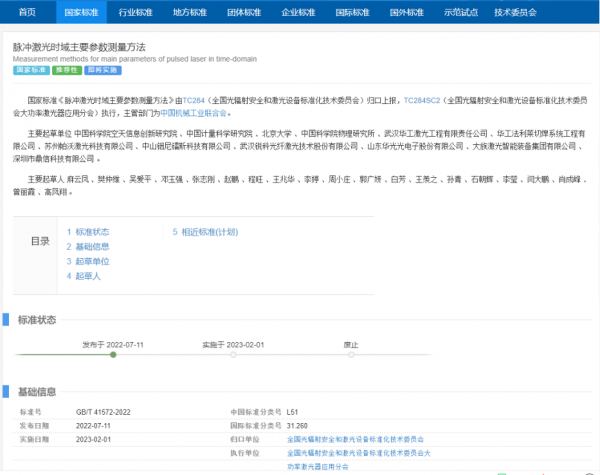600x475 pixels.
Task: Click the 废止 timeline dot
Action: (x=351, y=354)
